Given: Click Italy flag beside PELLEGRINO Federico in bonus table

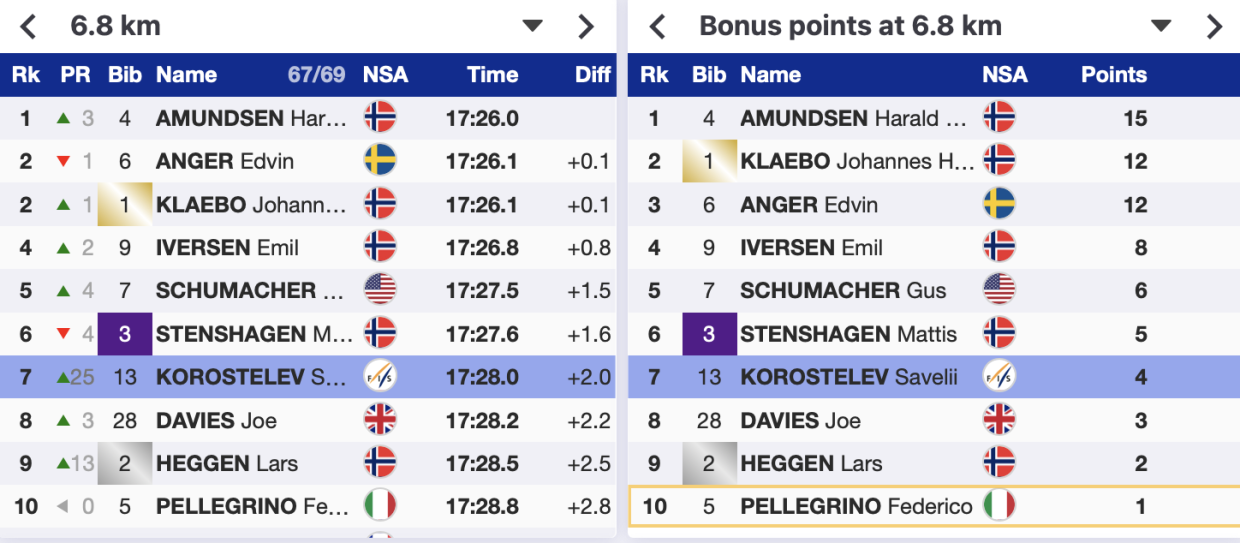Looking at the screenshot, I should 999,506.
